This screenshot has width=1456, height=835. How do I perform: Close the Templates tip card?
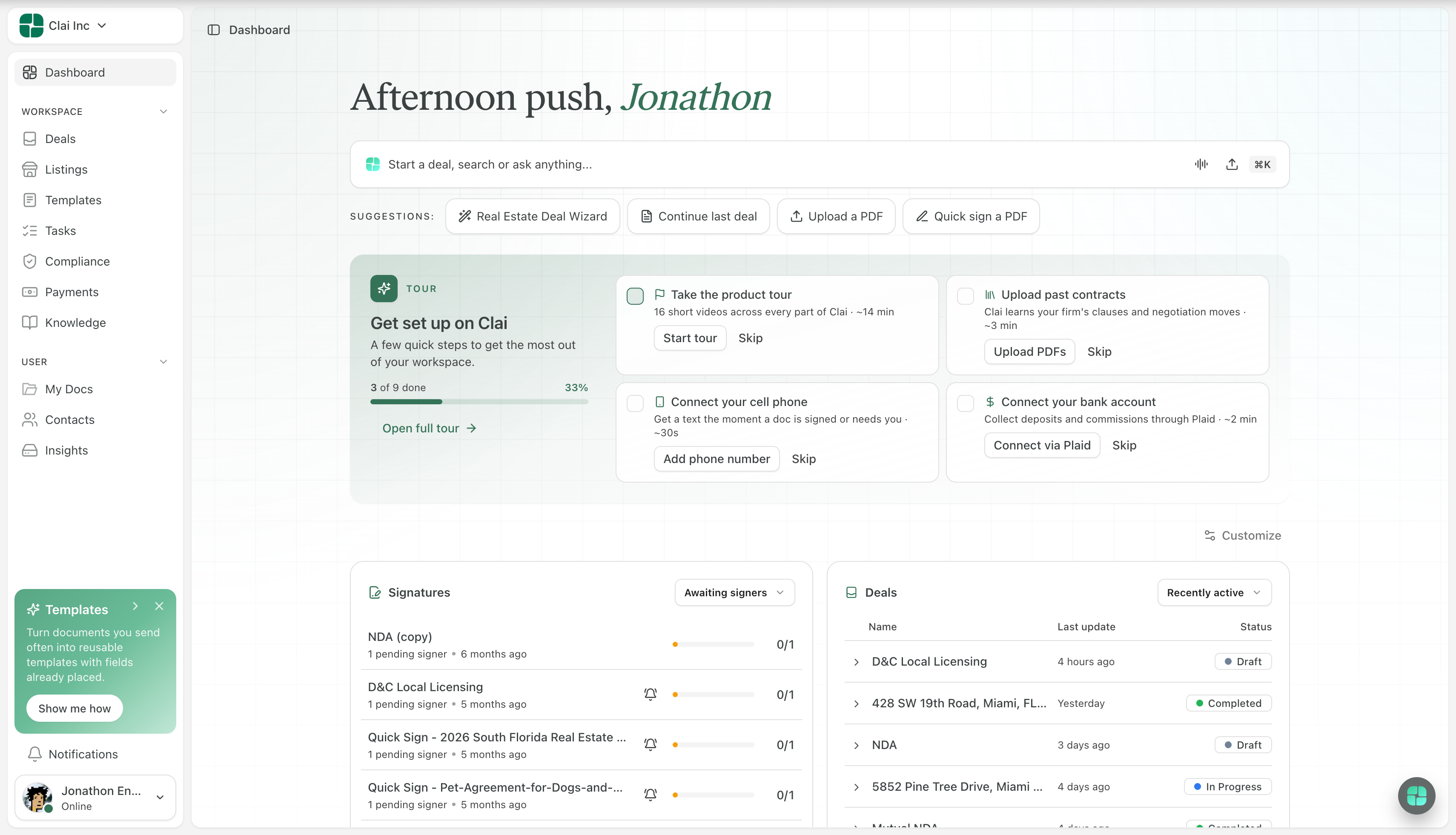click(x=160, y=606)
